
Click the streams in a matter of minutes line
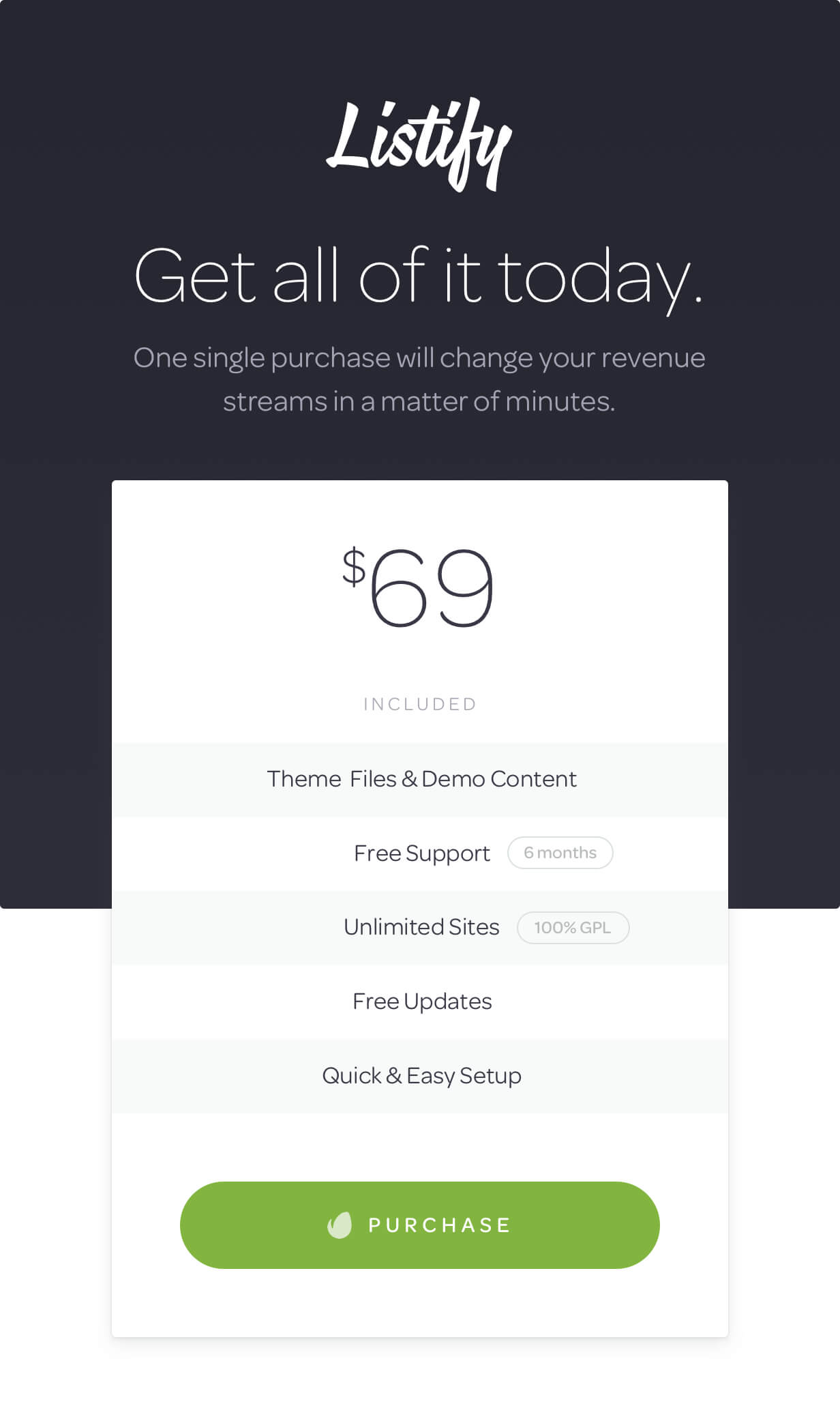pos(419,401)
